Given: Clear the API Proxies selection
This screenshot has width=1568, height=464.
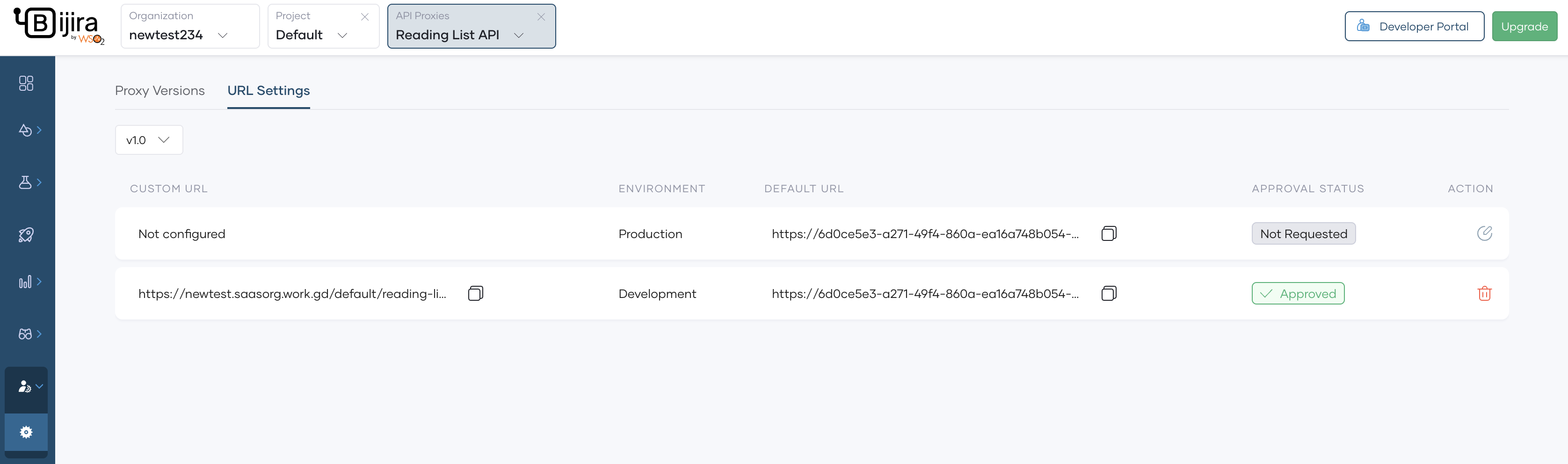Looking at the screenshot, I should pyautogui.click(x=541, y=17).
